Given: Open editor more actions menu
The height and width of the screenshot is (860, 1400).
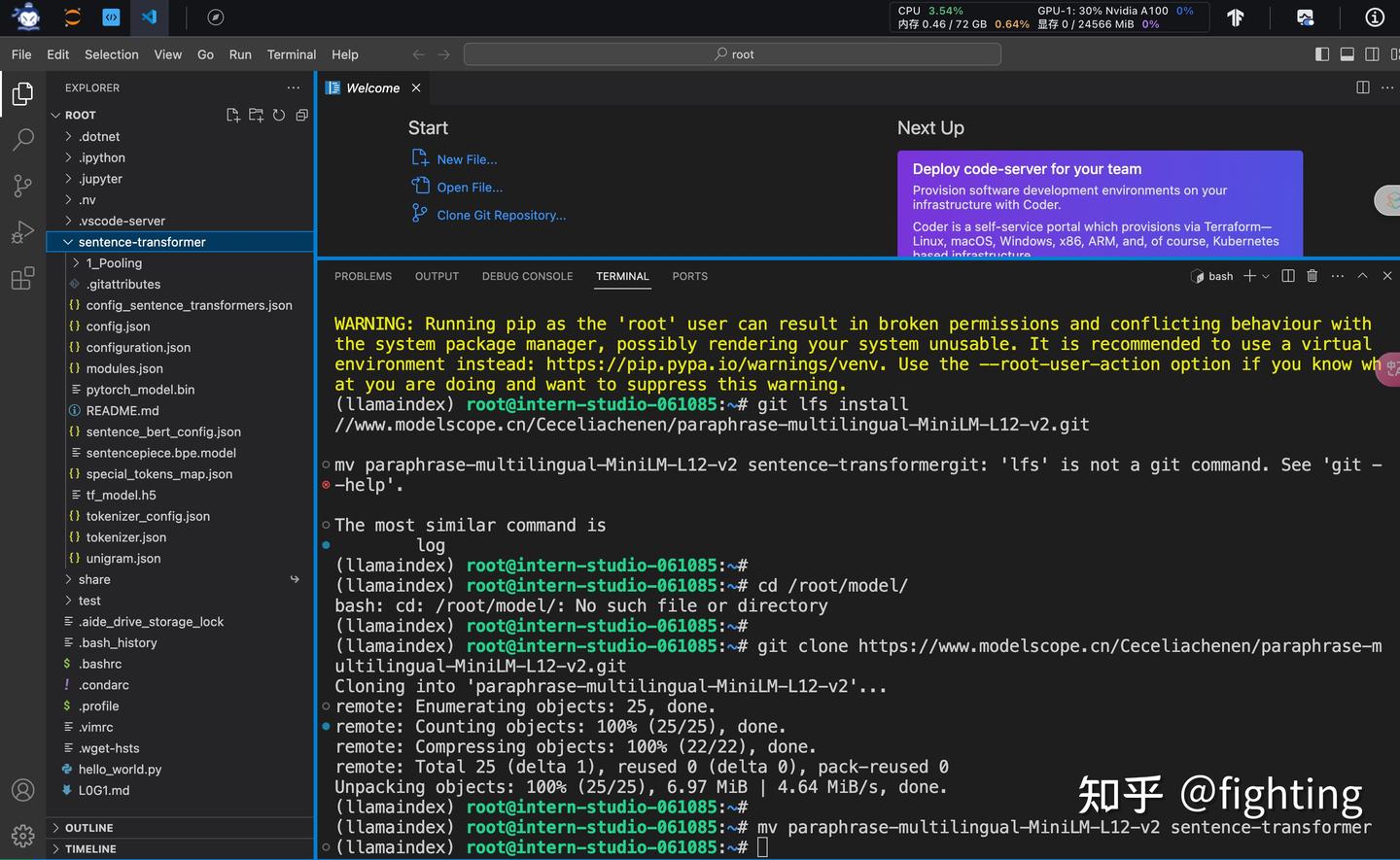Looking at the screenshot, I should click(1387, 87).
